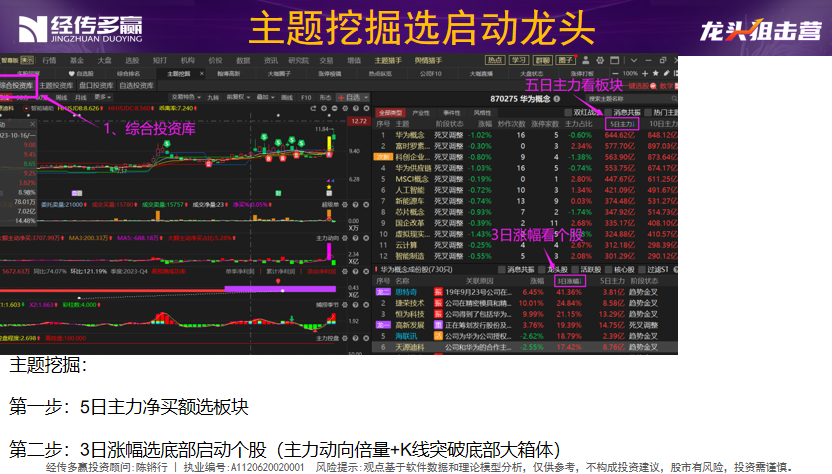
Task: Click the red 振 tag in the 思特奇 row
Action: (438, 292)
